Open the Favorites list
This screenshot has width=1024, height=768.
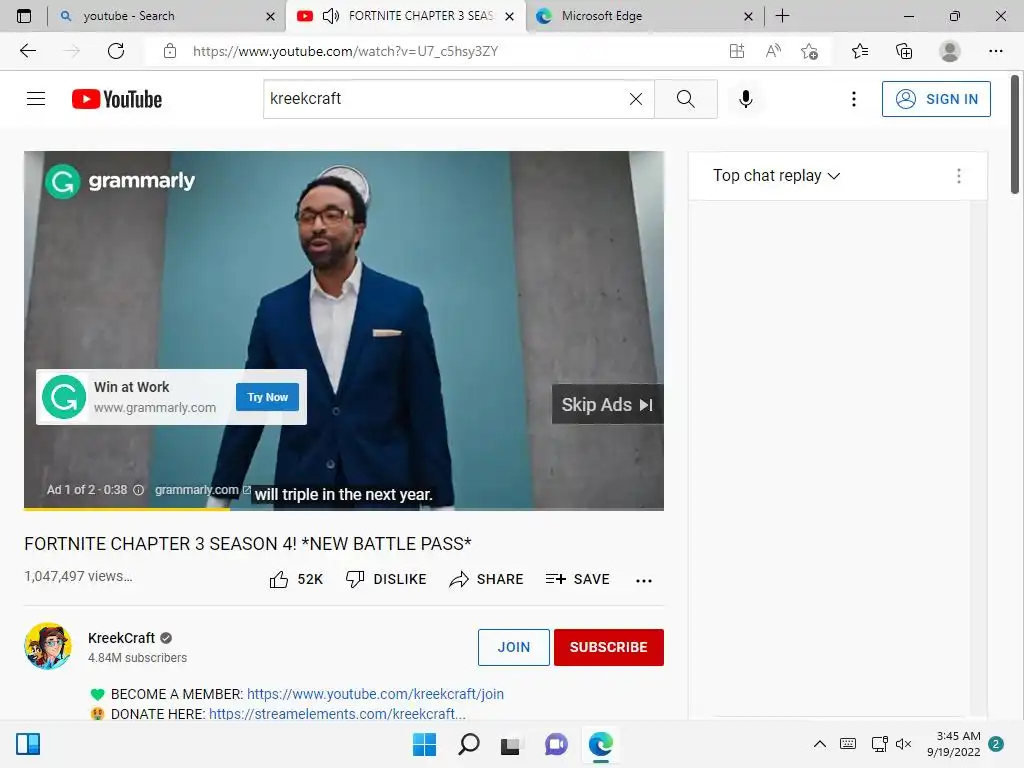click(861, 51)
